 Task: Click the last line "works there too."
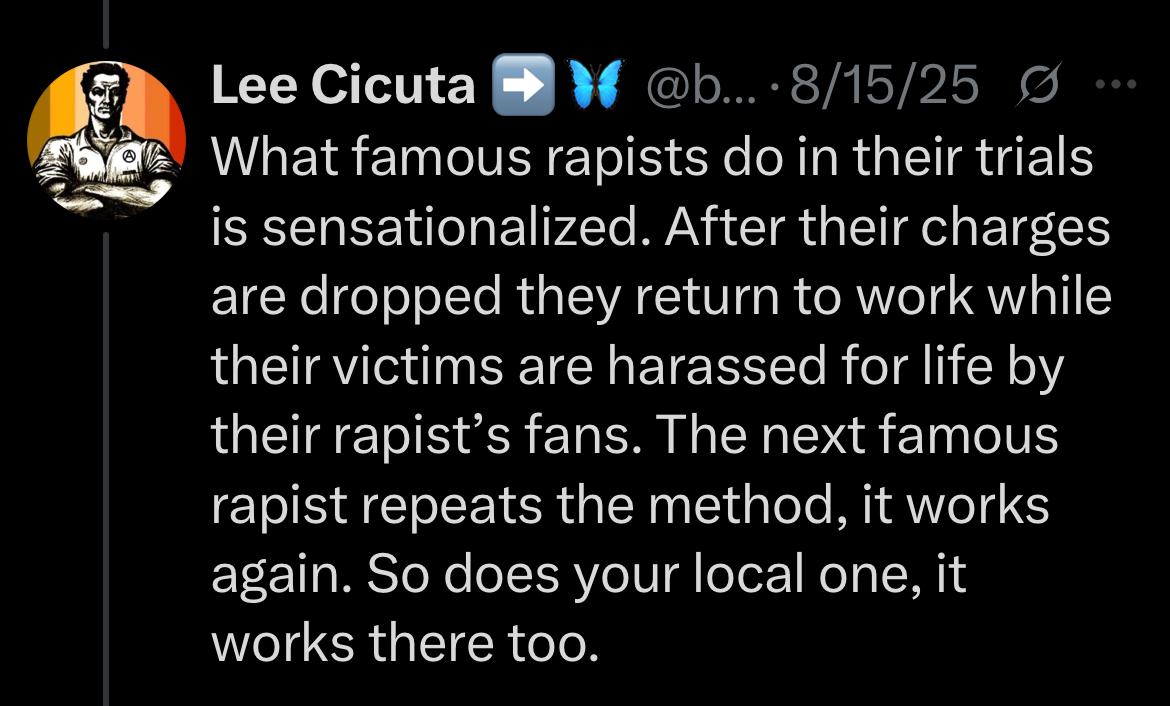pos(405,645)
